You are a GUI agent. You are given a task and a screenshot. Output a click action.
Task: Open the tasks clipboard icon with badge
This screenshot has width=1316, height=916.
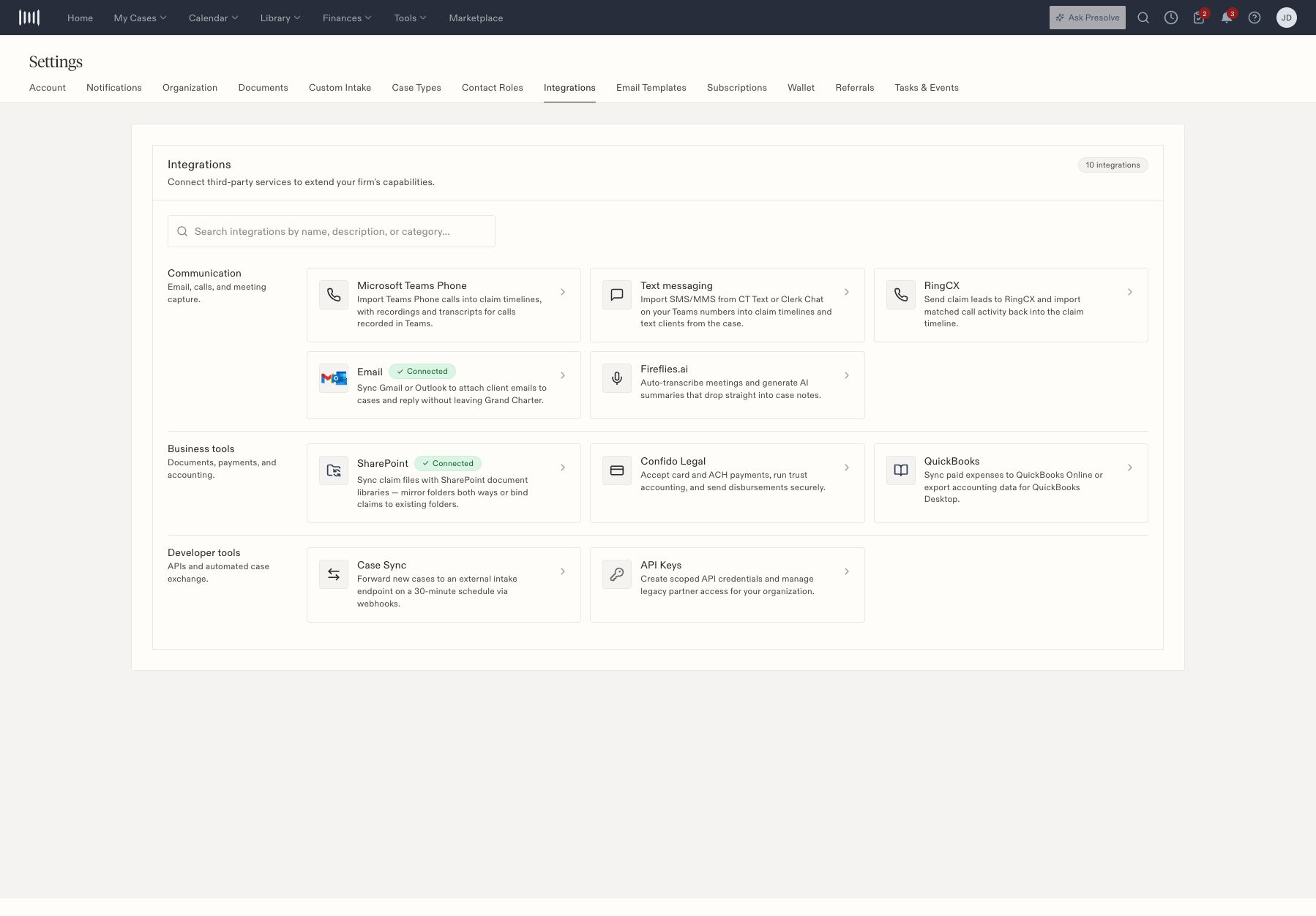click(1199, 18)
